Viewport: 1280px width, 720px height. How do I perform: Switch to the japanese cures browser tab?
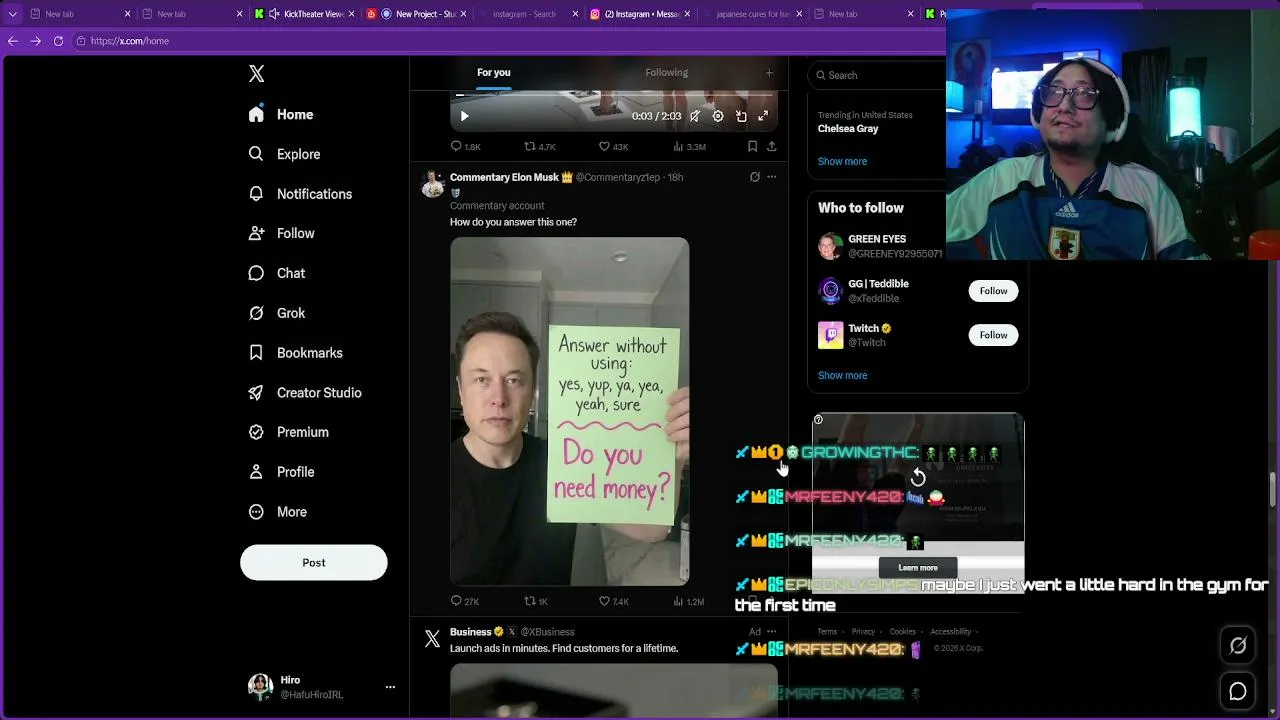click(x=752, y=14)
